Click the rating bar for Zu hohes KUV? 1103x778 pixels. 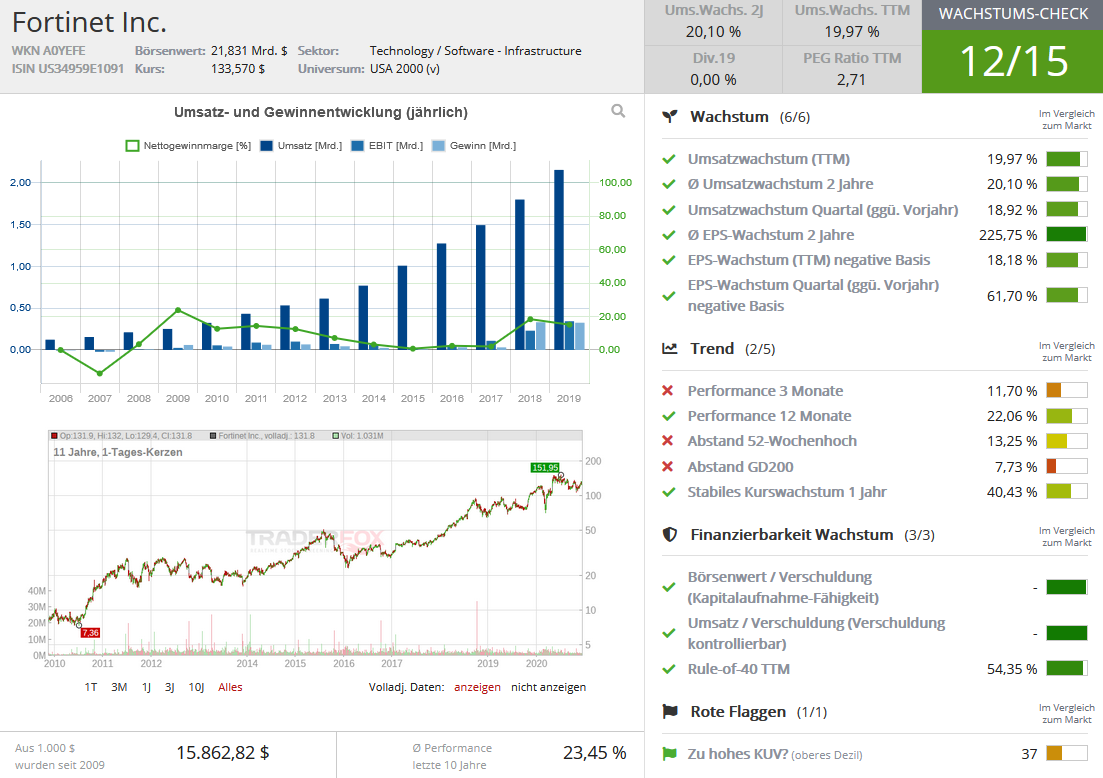pyautogui.click(x=1066, y=754)
